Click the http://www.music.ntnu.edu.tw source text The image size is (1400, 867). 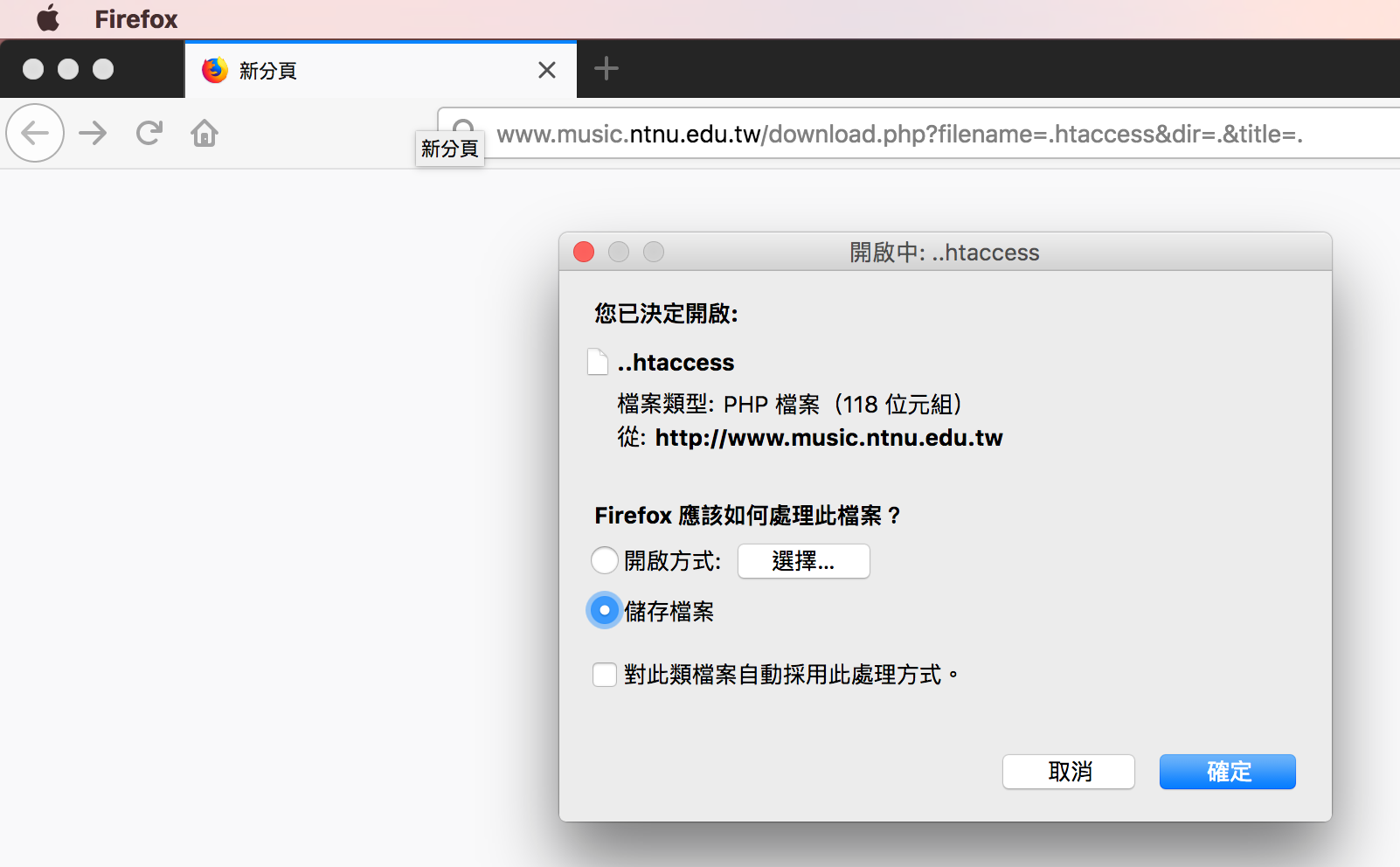coord(829,438)
